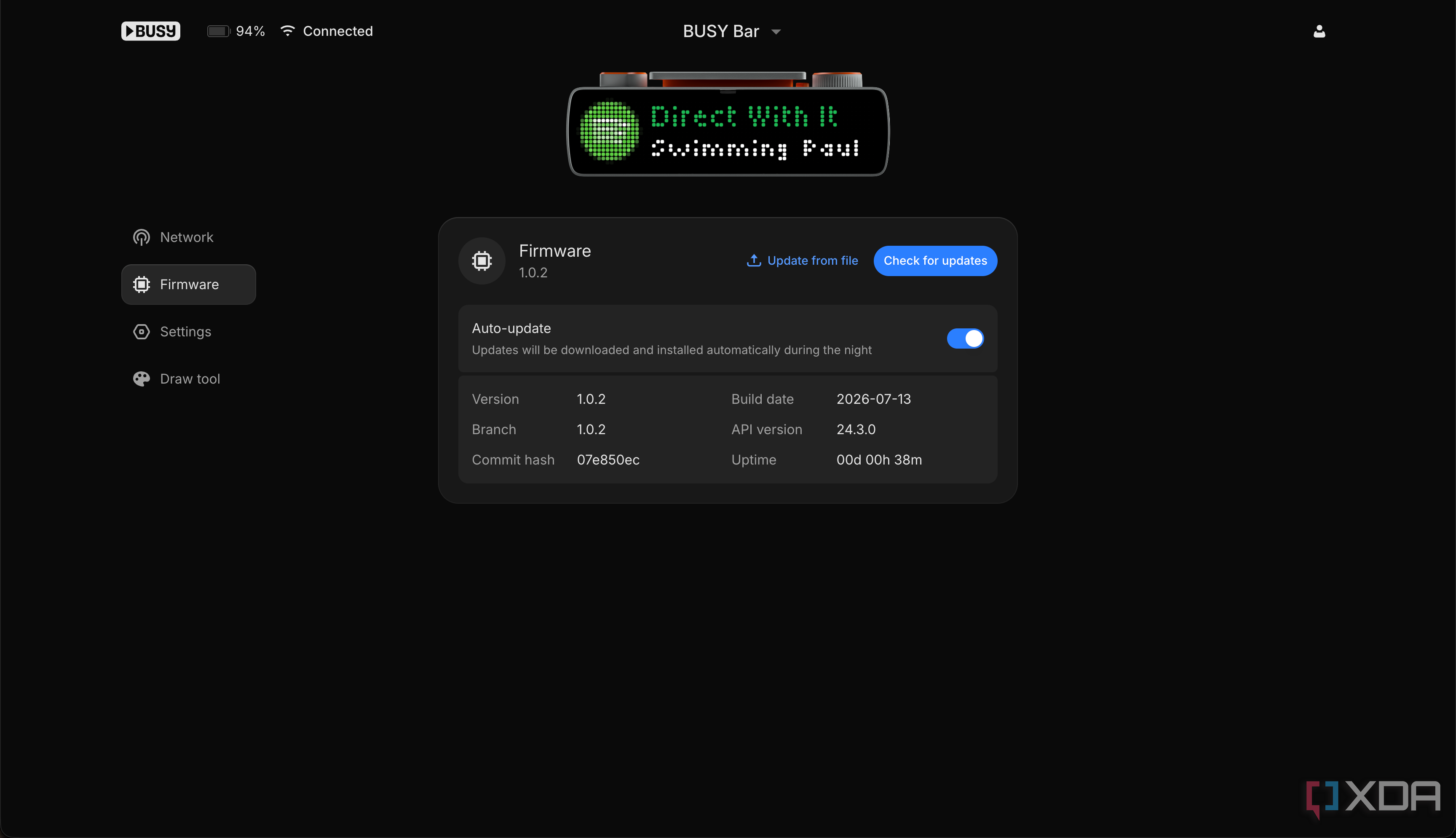Expand the BUSY Bar device dropdown arrow
The width and height of the screenshot is (1456, 838).
pyautogui.click(x=776, y=32)
